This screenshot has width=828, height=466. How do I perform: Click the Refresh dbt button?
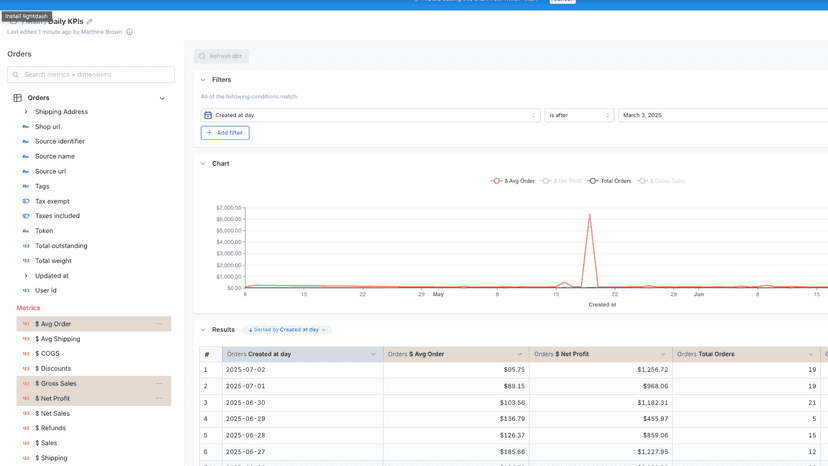click(x=221, y=56)
